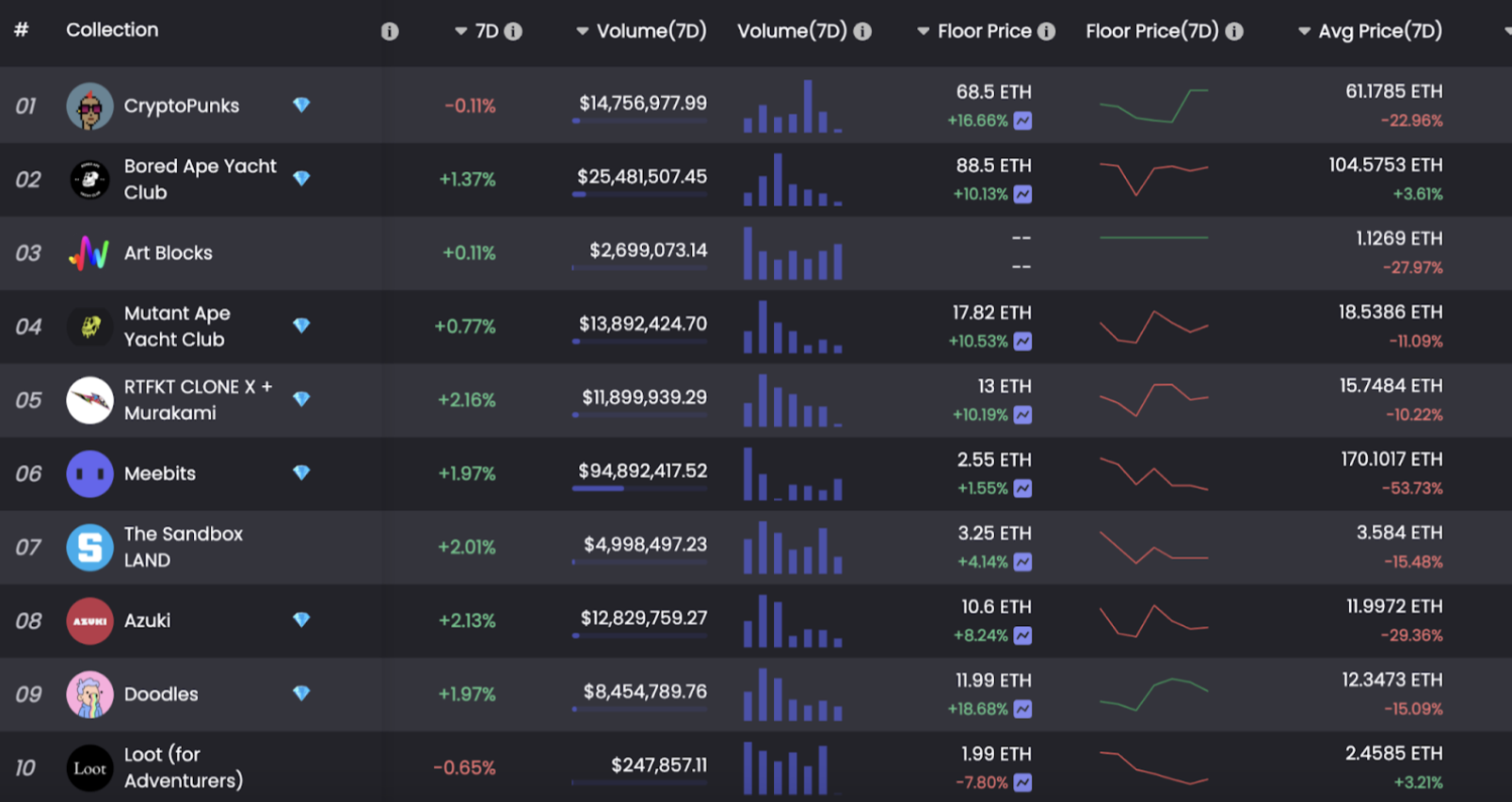This screenshot has width=1512, height=802.
Task: Click the diamond badge next to Mutant Ape Yacht Club
Action: coord(301,326)
